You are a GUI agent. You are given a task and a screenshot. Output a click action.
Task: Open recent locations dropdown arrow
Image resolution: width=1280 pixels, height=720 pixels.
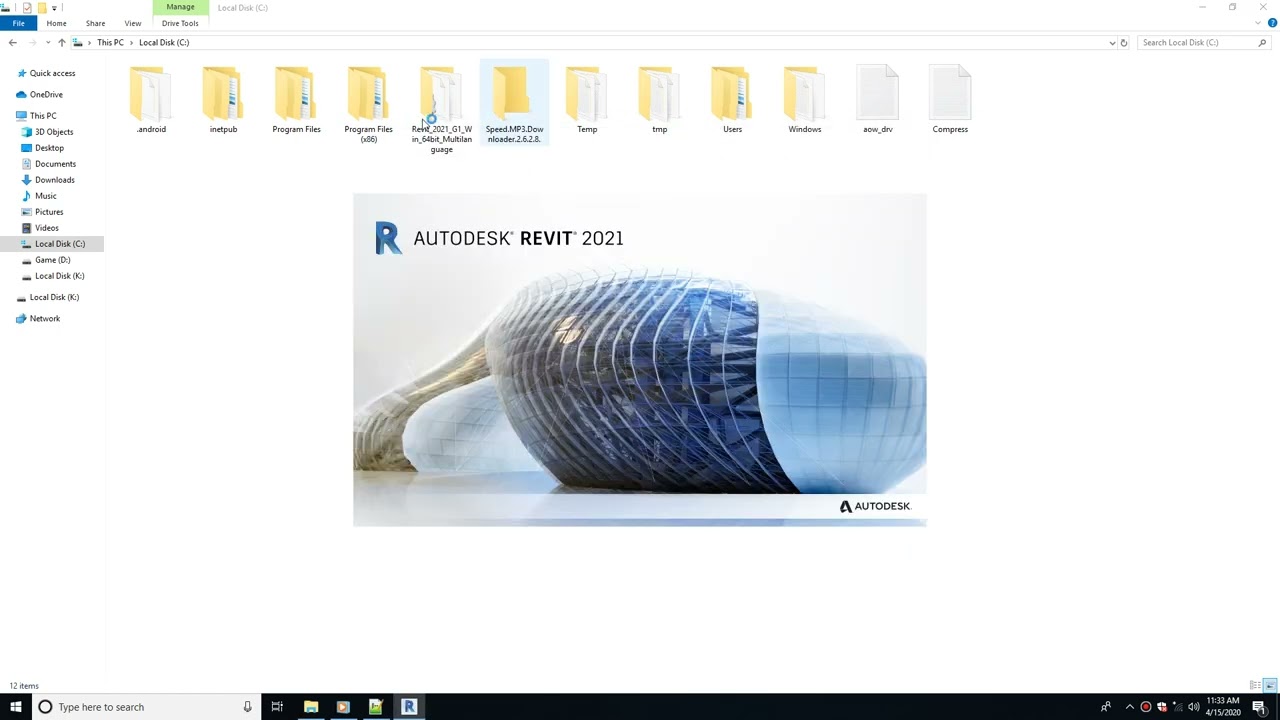(x=47, y=42)
